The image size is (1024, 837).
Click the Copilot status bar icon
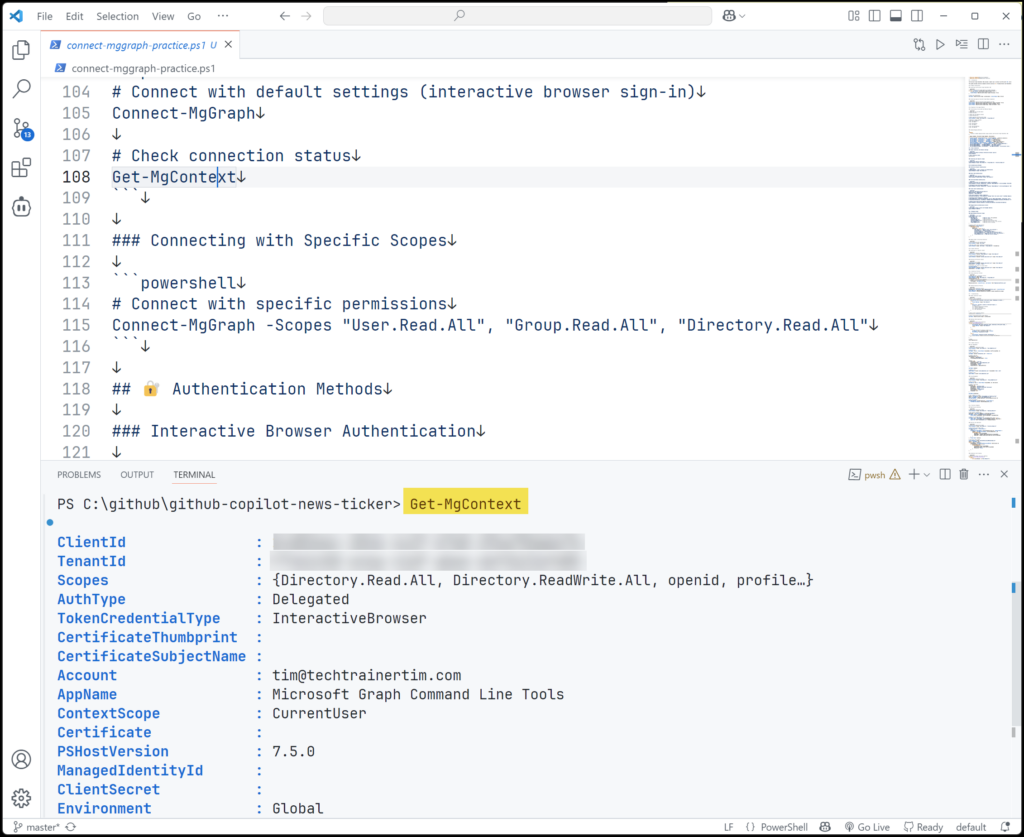point(825,827)
